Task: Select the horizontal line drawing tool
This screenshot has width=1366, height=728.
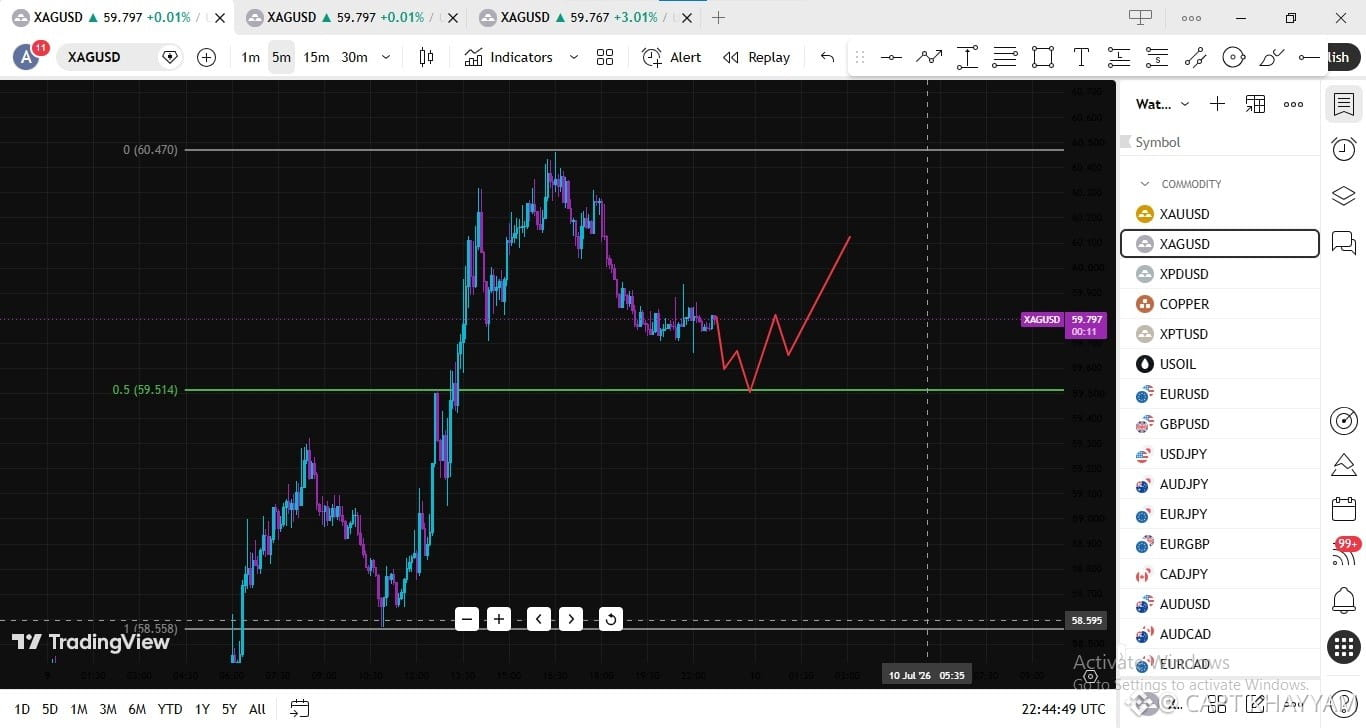Action: 891,57
